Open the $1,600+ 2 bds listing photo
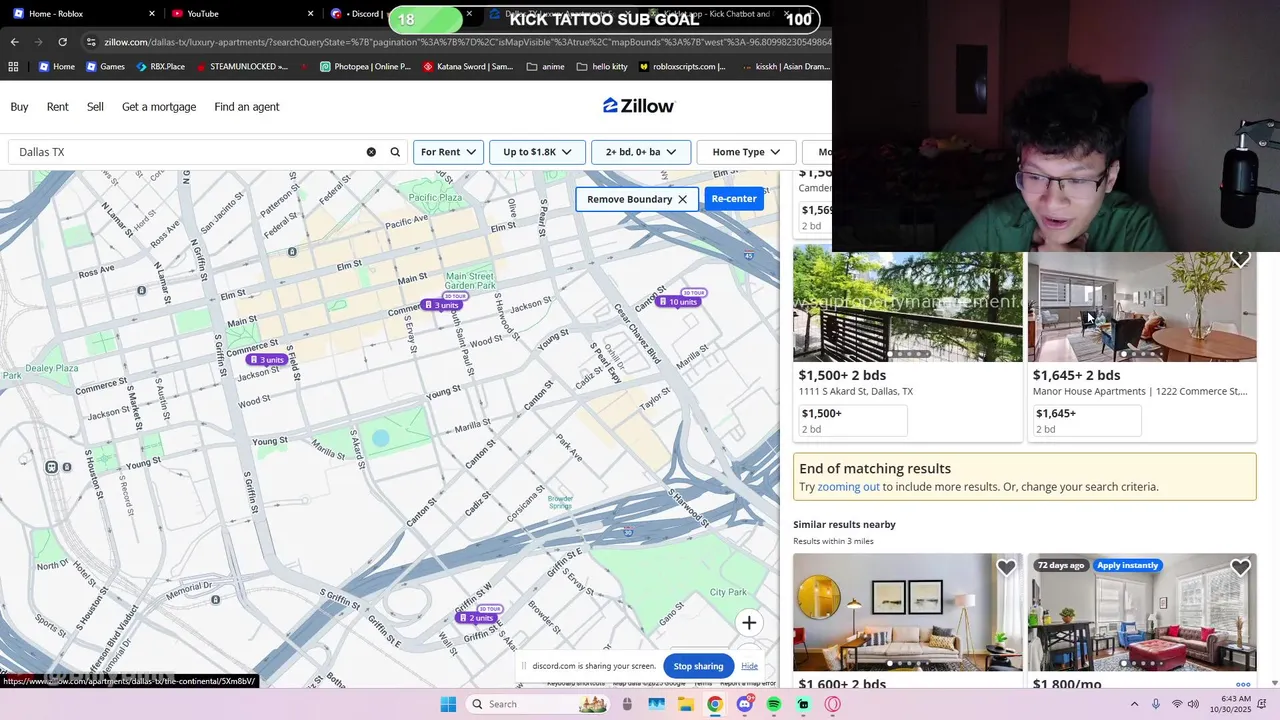This screenshot has width=1280, height=720. 908,612
